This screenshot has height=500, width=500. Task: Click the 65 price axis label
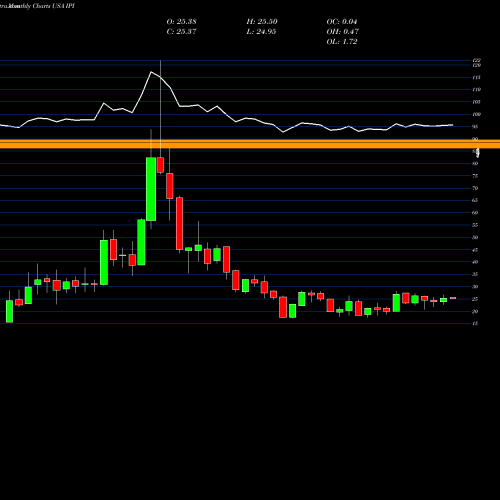[476, 200]
